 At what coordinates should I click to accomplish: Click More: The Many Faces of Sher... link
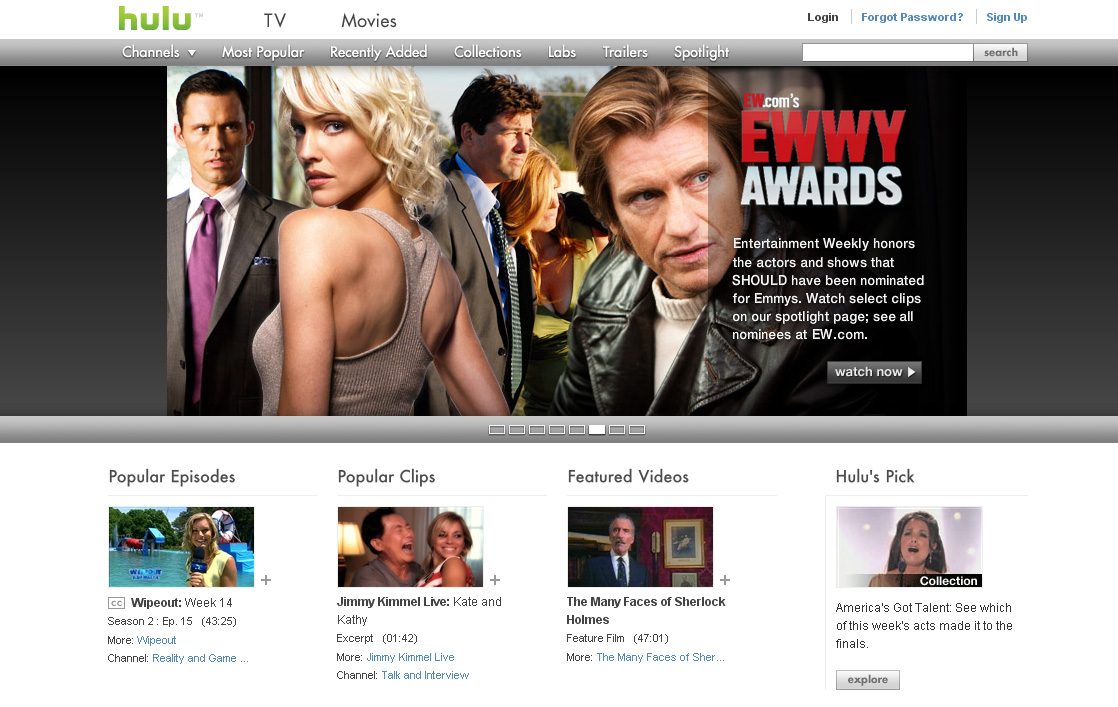point(660,657)
